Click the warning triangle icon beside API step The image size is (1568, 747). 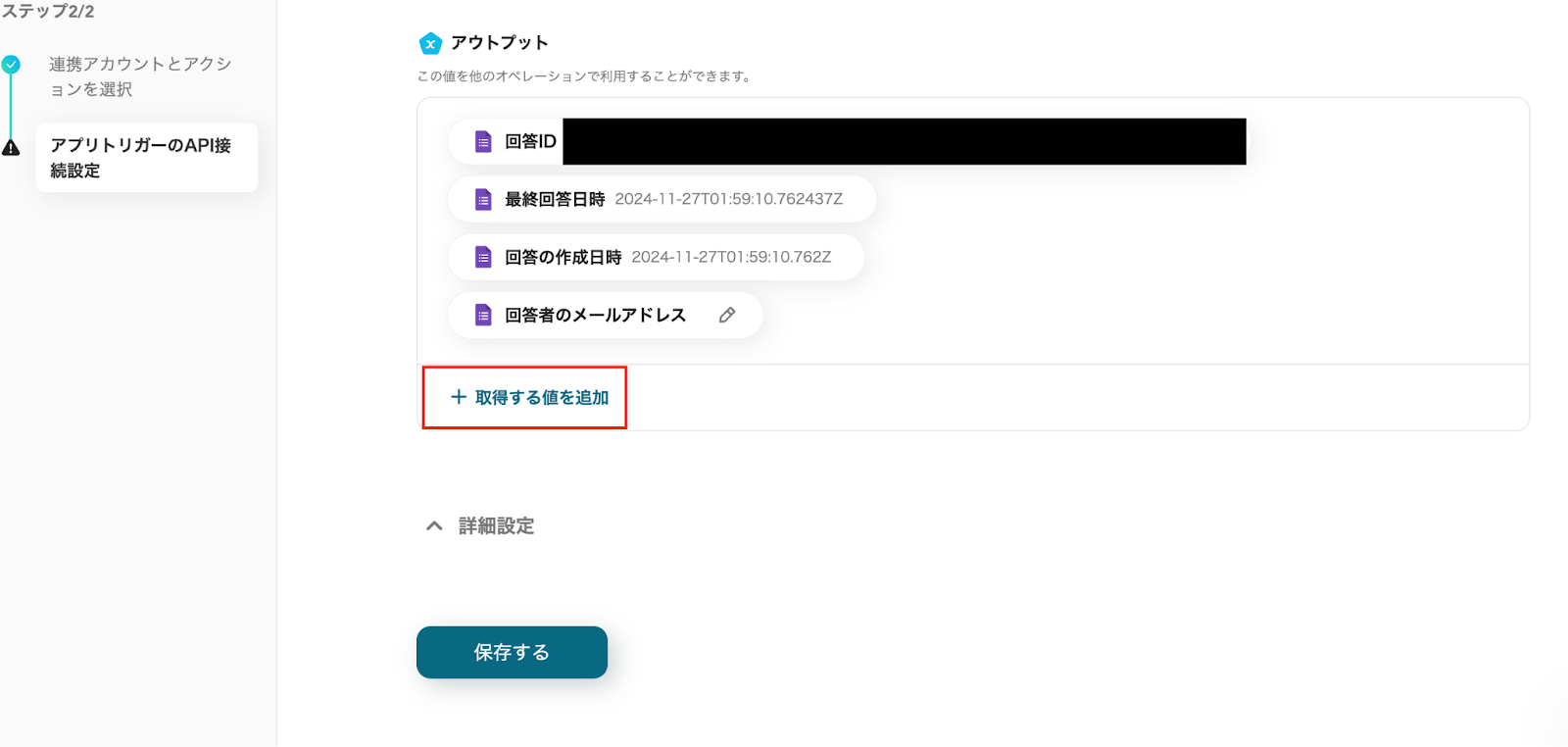click(x=11, y=148)
